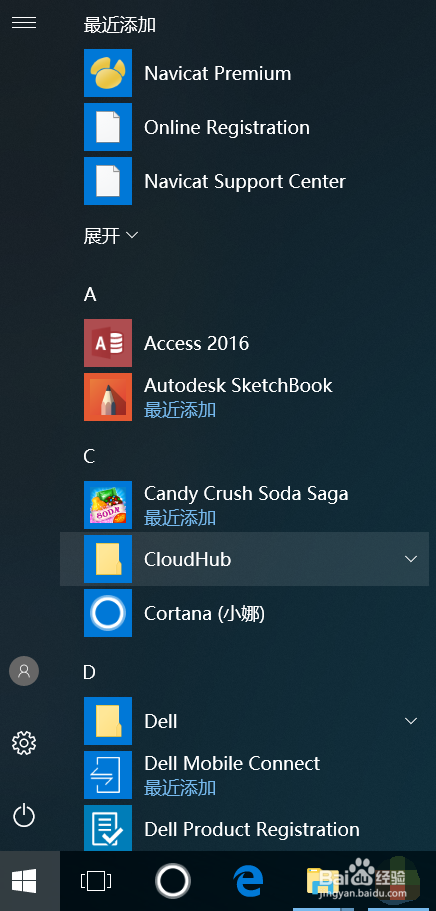Select Autodesk SketchBook text label
The image size is (436, 911).
[x=238, y=385]
